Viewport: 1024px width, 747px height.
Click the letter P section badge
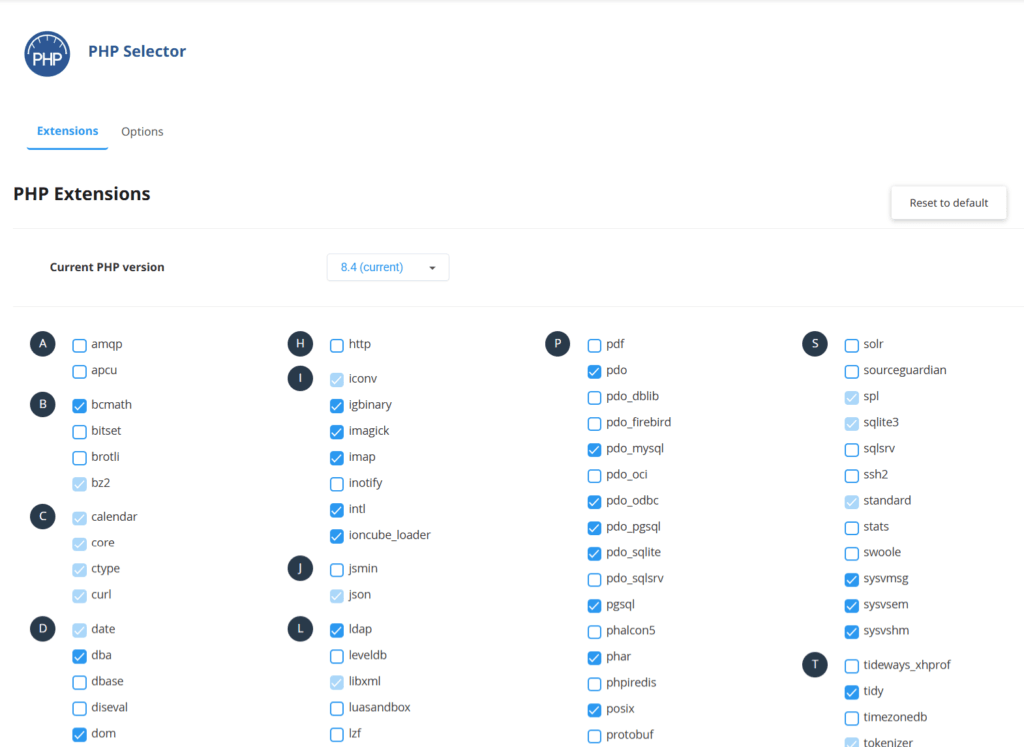point(557,343)
